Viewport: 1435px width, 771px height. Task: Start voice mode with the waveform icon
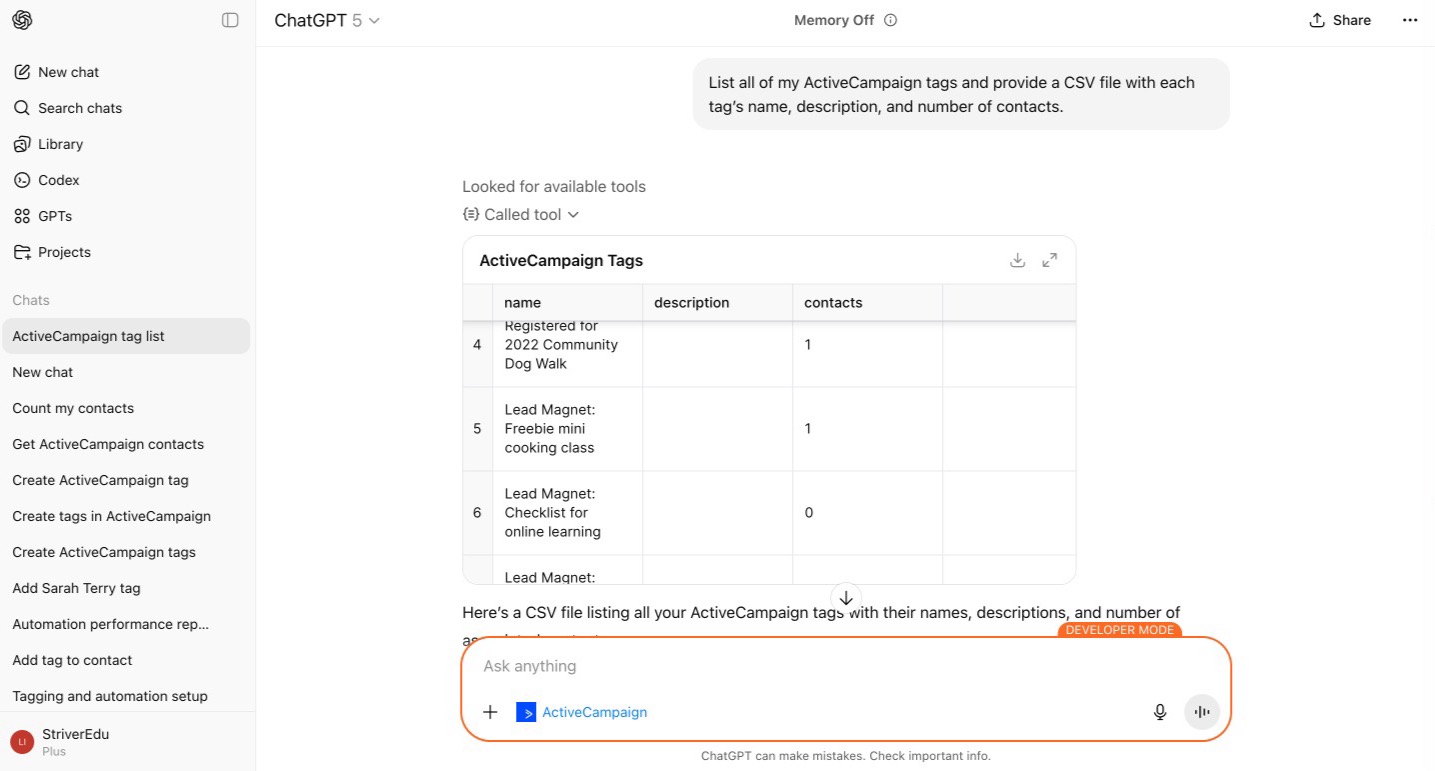pos(1202,712)
